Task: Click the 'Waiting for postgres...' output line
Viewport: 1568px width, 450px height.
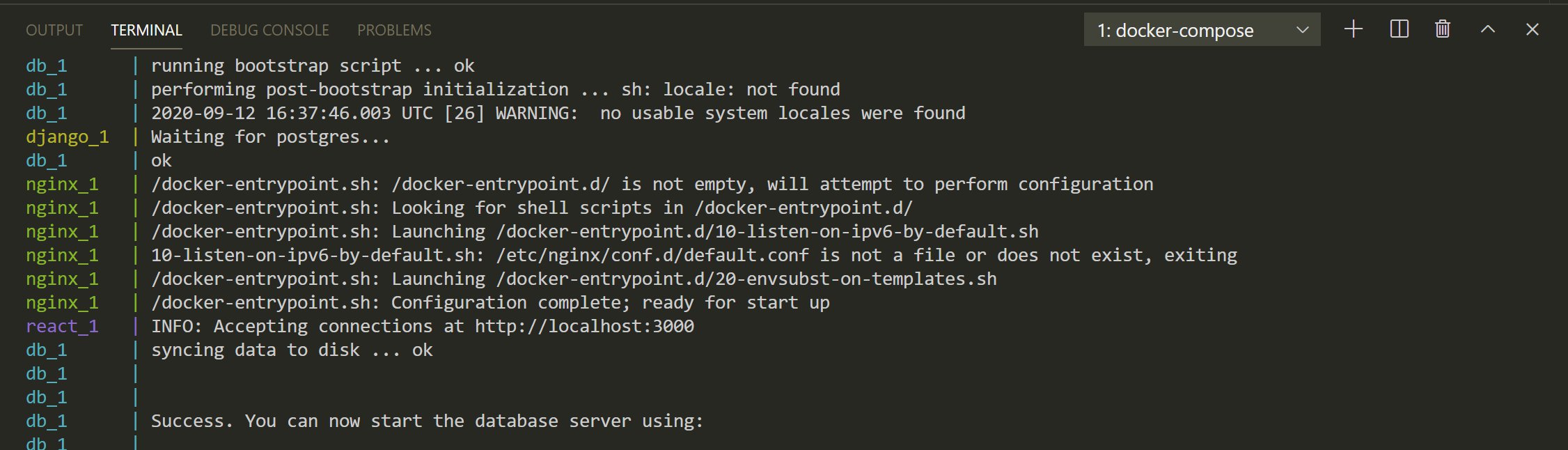Action: tap(270, 137)
